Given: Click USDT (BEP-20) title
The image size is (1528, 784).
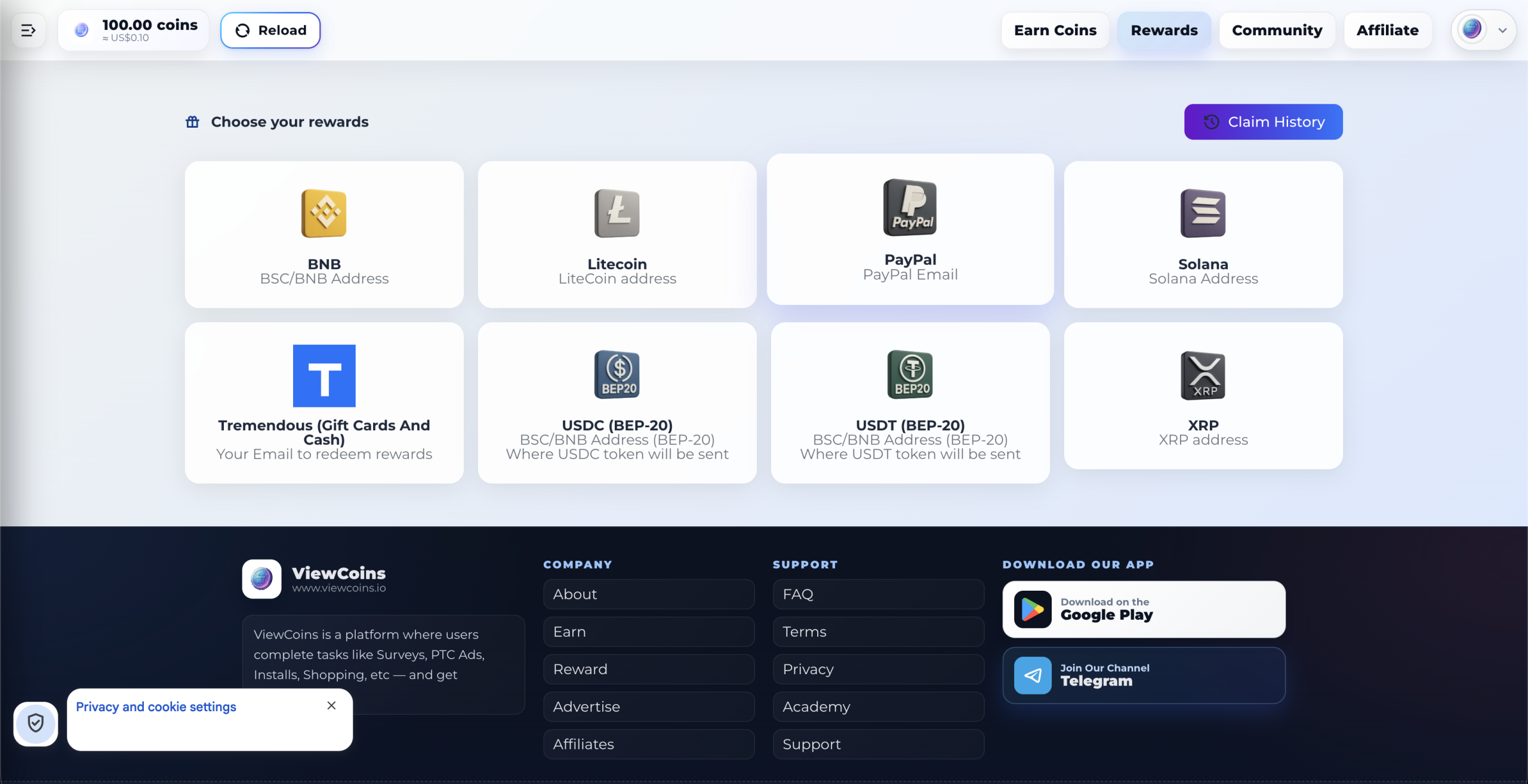Looking at the screenshot, I should click(910, 425).
